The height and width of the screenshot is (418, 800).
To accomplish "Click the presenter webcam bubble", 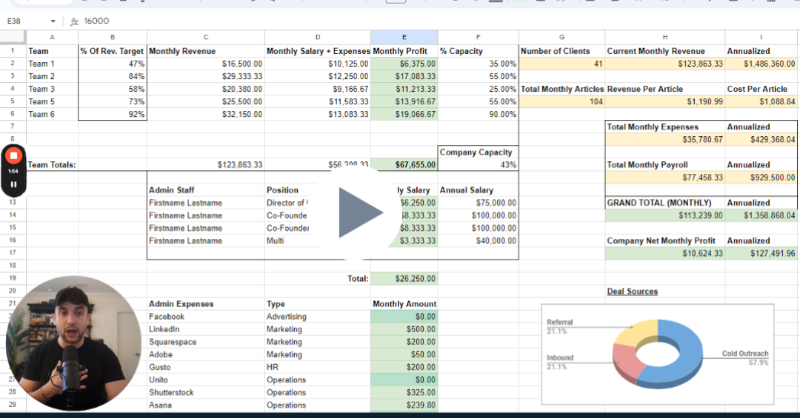I will (73, 343).
